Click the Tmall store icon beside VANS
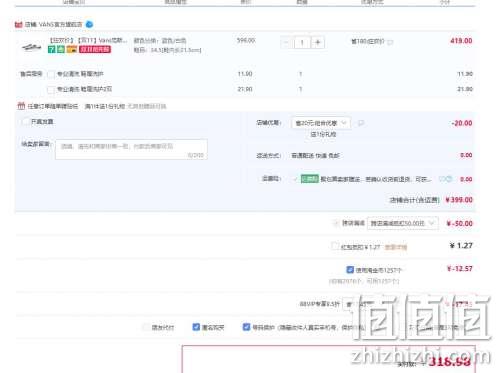 [19, 24]
